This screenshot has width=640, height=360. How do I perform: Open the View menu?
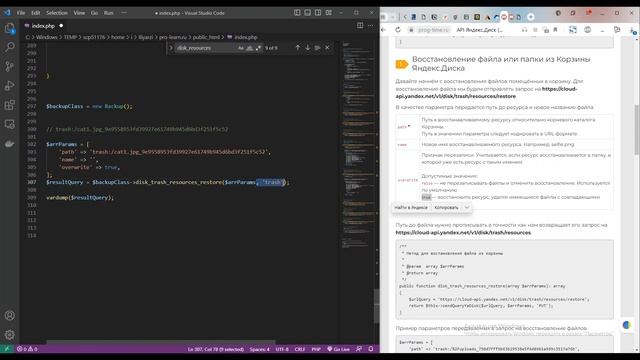coord(79,13)
